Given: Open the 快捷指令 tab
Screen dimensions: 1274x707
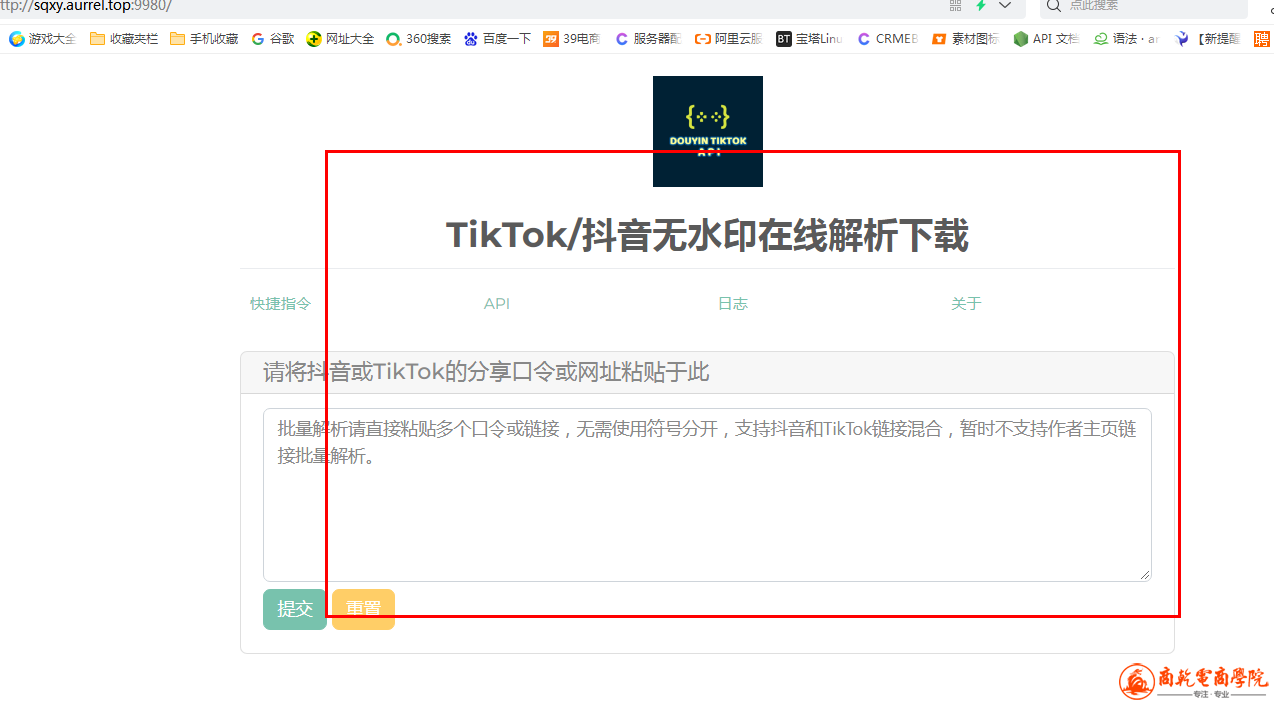Looking at the screenshot, I should click(280, 304).
